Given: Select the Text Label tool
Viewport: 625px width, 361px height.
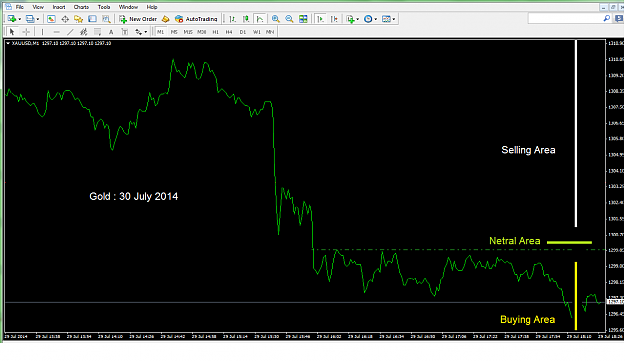Looking at the screenshot, I should pos(125,32).
